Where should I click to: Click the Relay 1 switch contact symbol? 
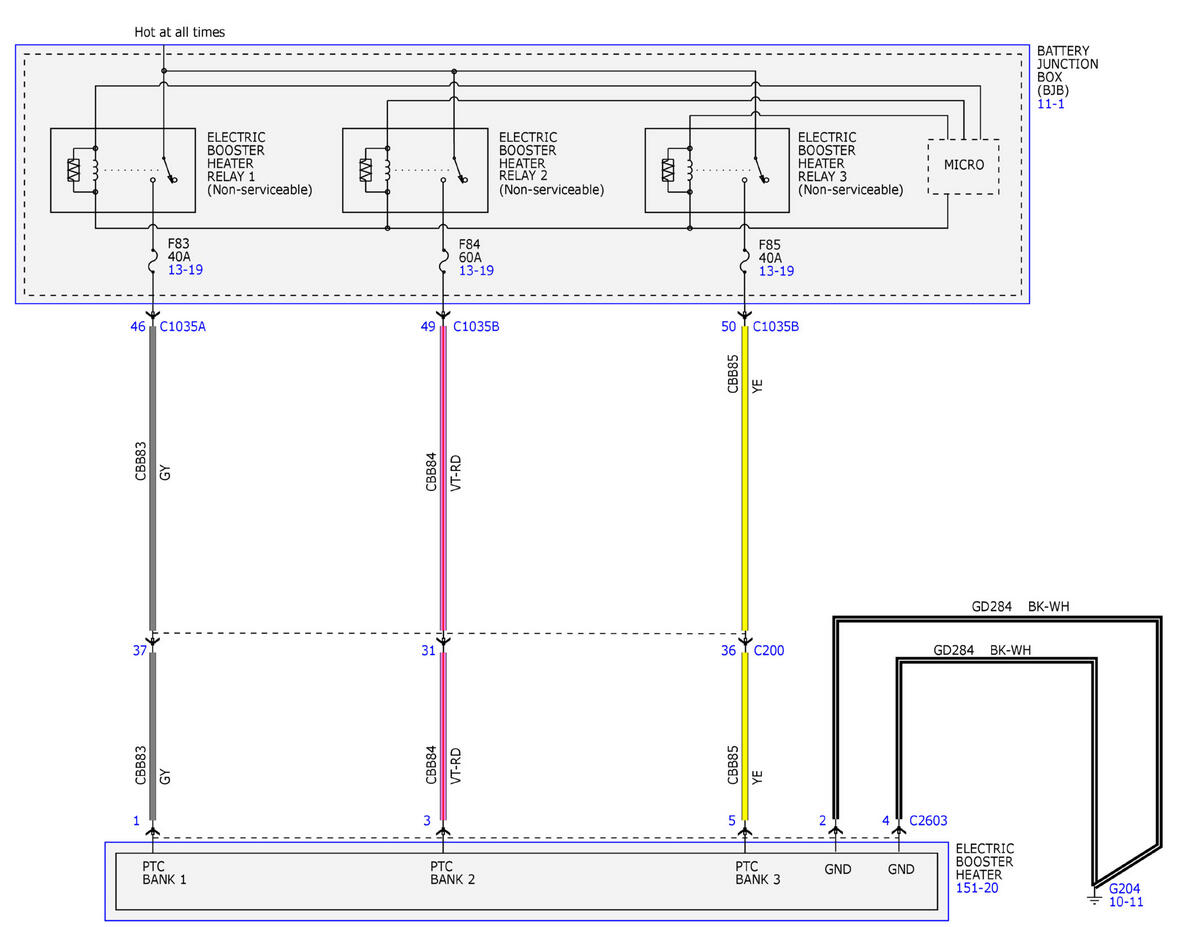163,168
